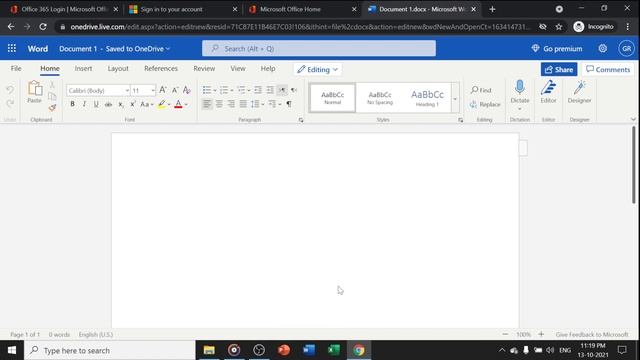Click the Windows taskbar search box
The width and height of the screenshot is (640, 360).
(110, 350)
